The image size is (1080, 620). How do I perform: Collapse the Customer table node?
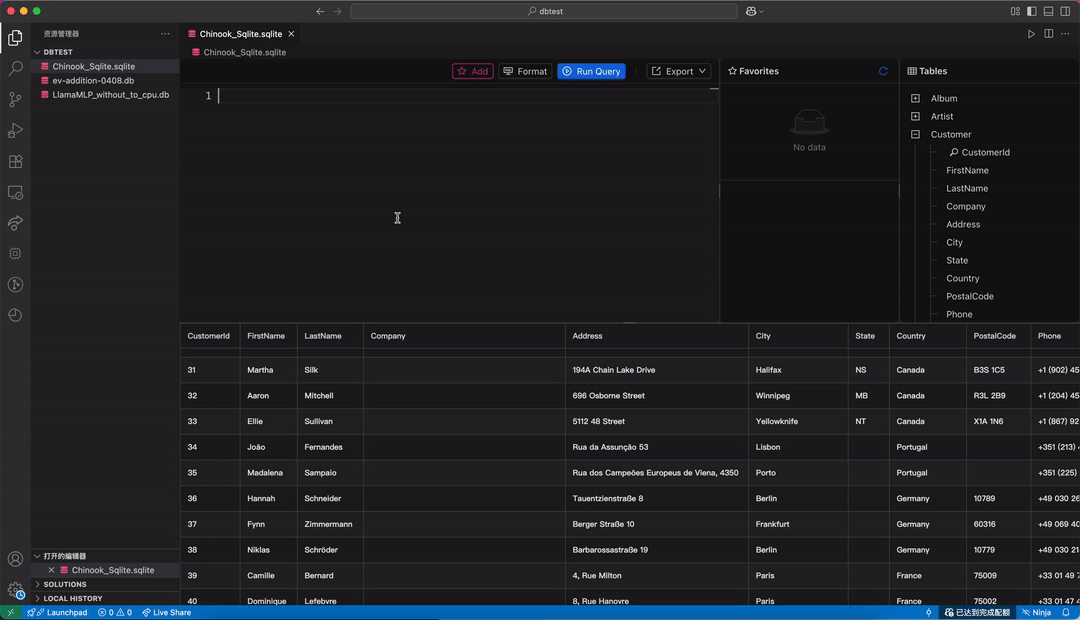915,134
